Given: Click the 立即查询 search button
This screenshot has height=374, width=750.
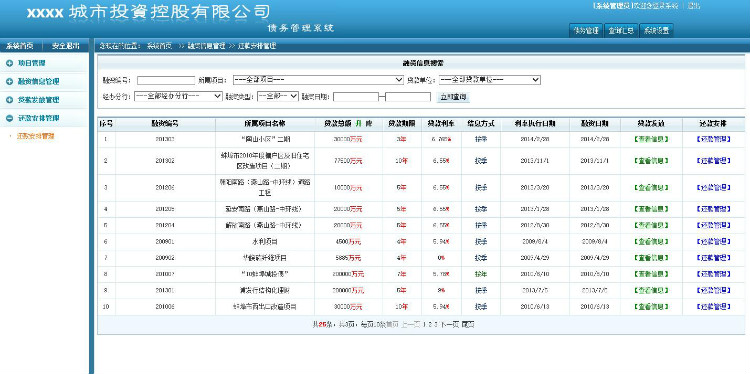Looking at the screenshot, I should (453, 97).
